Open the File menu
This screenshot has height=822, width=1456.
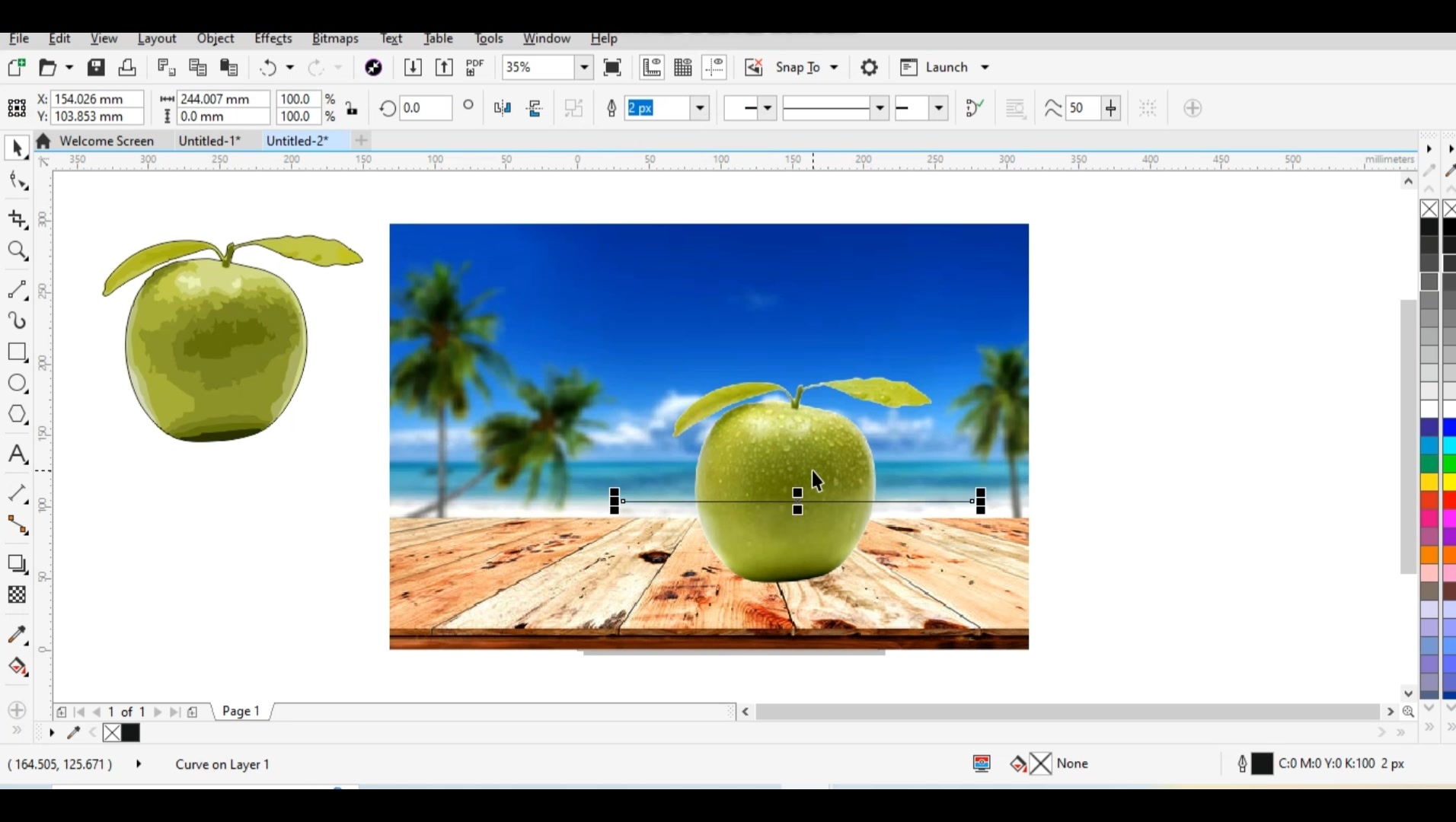19,38
